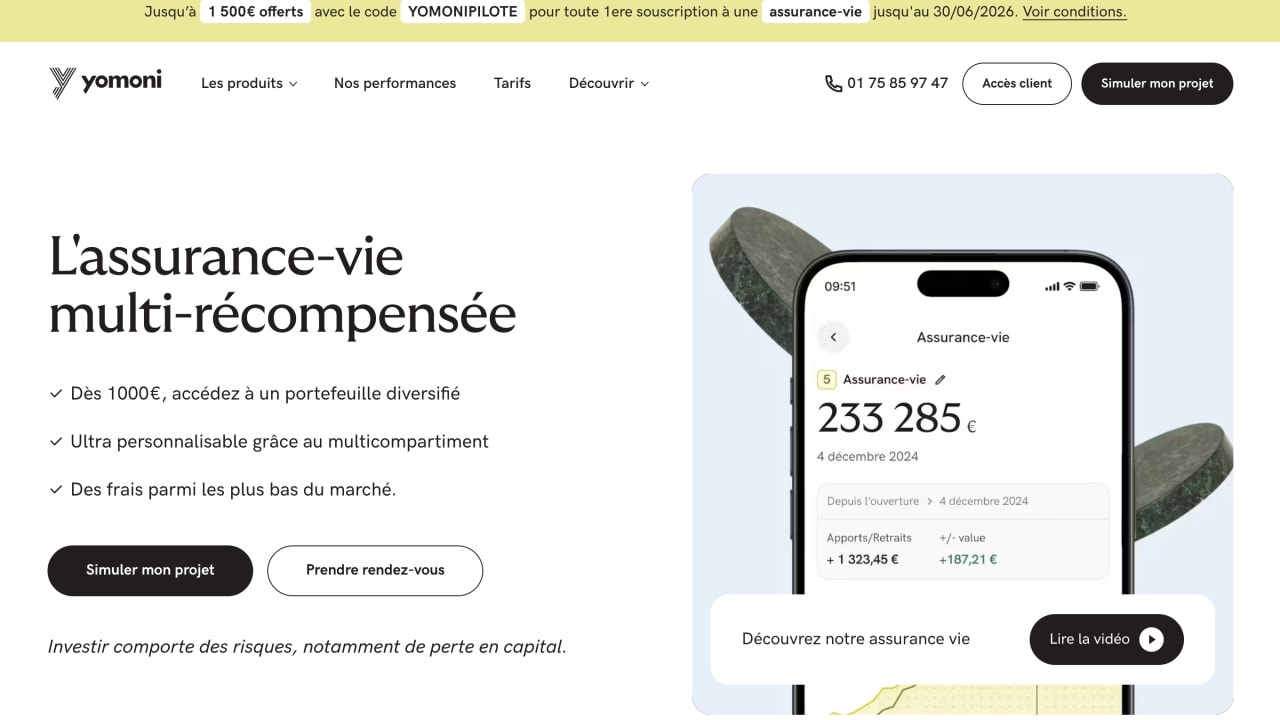Select Nos performances in the navigation
Image resolution: width=1280 pixels, height=720 pixels.
(x=394, y=83)
